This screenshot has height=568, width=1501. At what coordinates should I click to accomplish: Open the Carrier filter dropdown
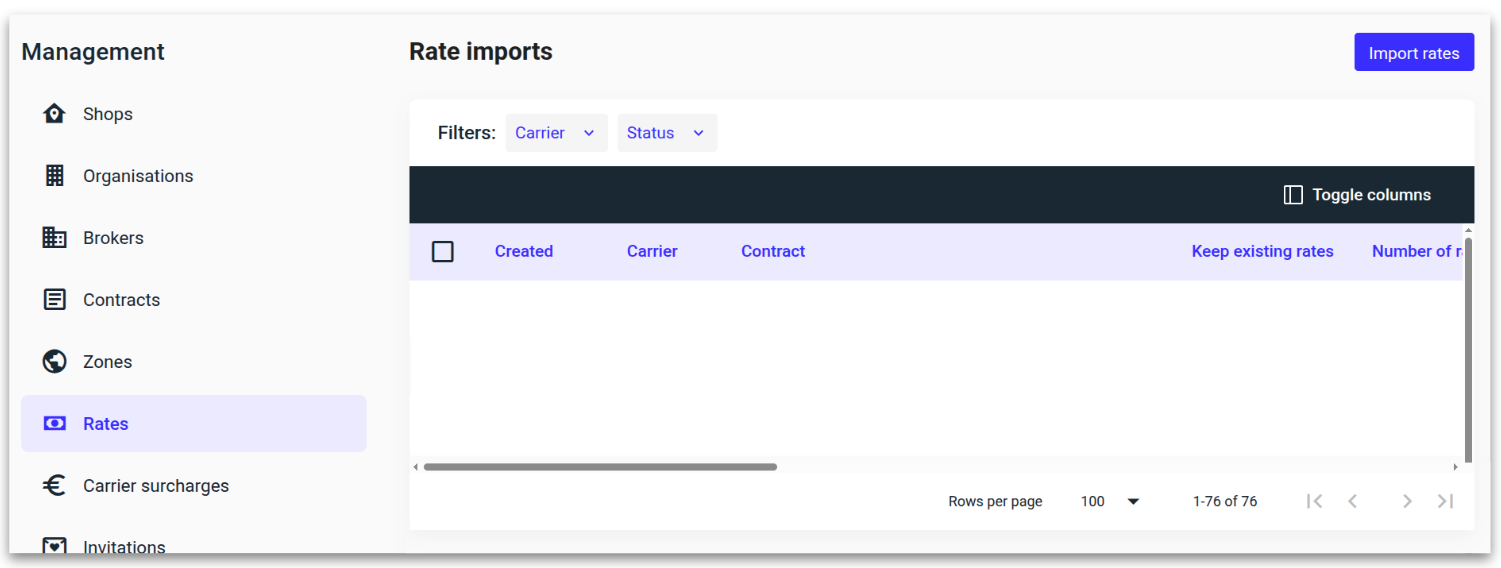pyautogui.click(x=556, y=133)
